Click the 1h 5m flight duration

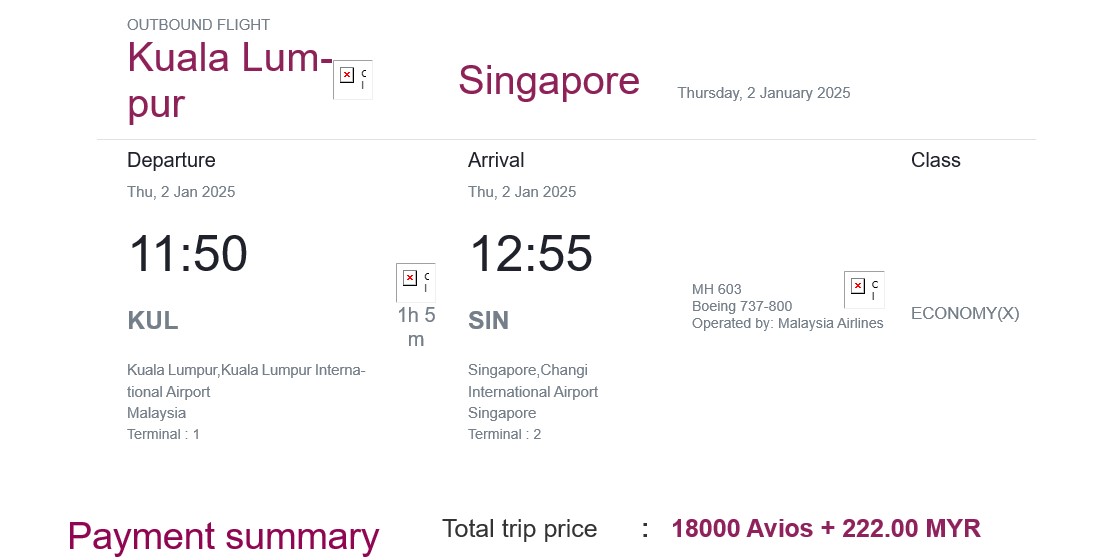click(x=416, y=327)
